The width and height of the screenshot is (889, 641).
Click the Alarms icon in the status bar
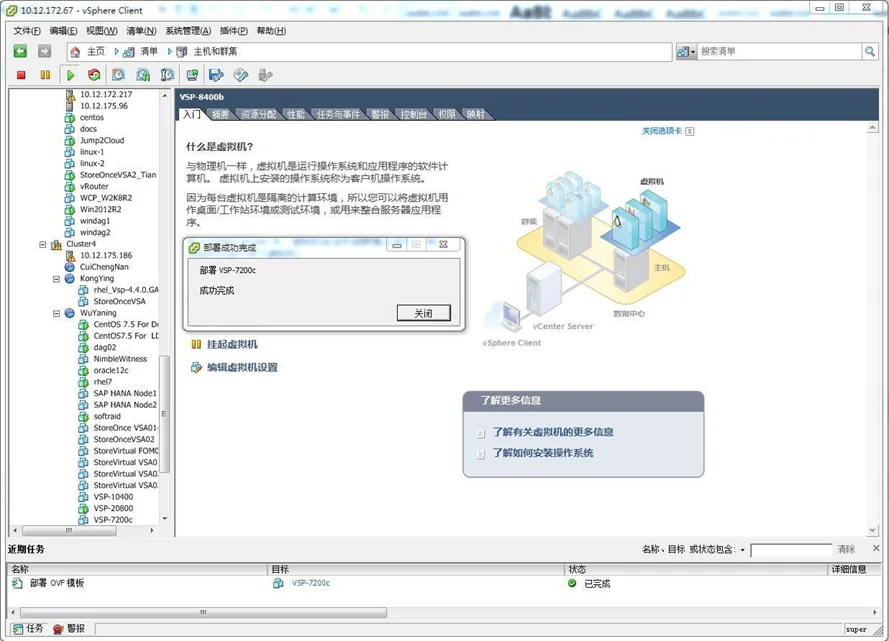point(58,629)
